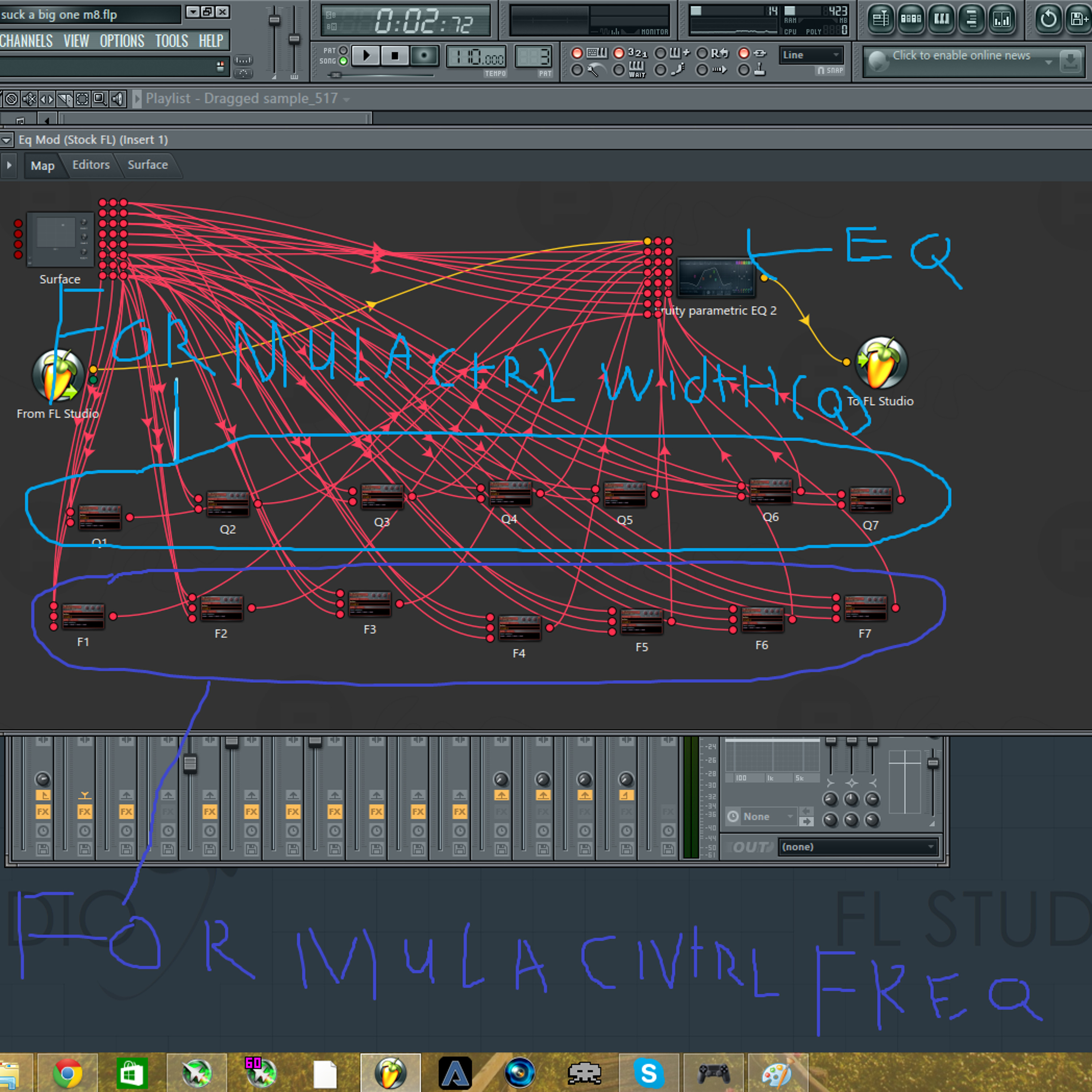Select the Q7 formula controller node

871,500
